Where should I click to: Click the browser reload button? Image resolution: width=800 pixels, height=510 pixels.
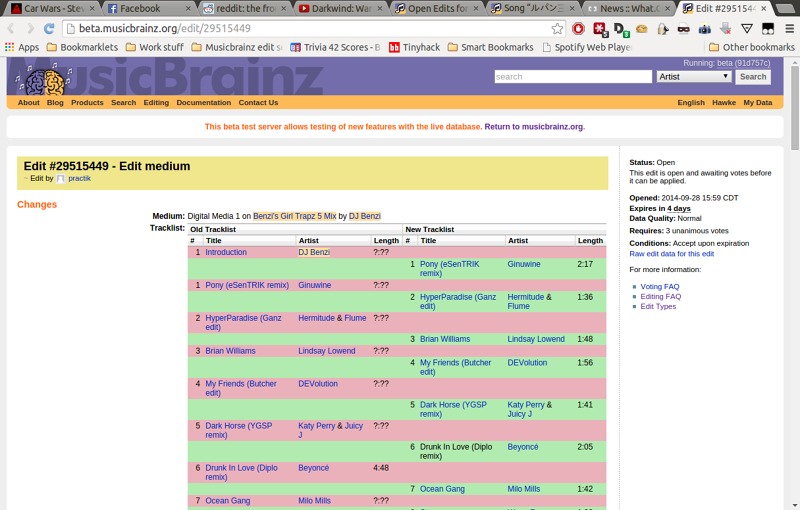[49, 29]
